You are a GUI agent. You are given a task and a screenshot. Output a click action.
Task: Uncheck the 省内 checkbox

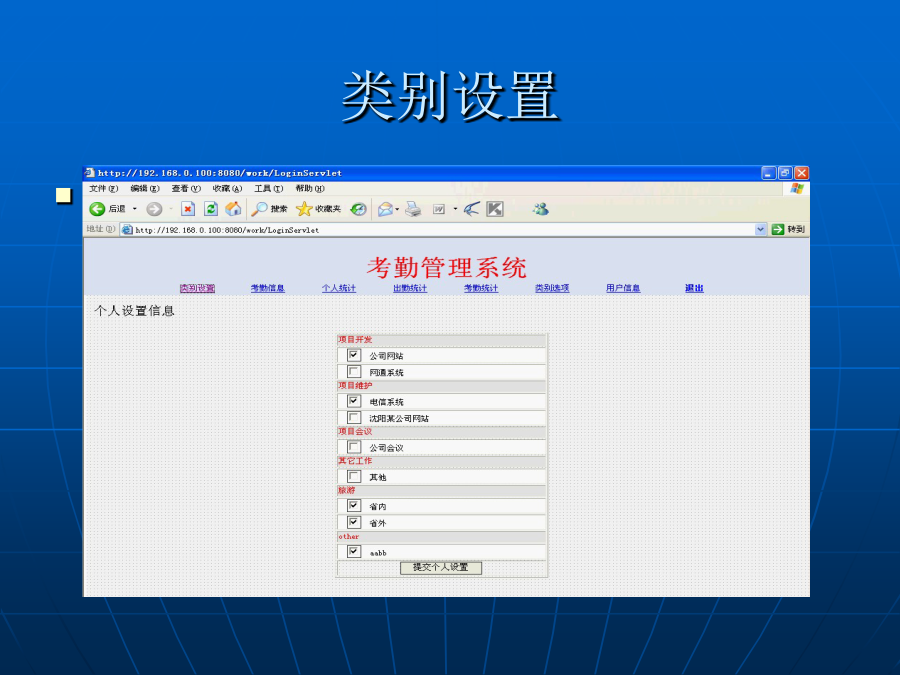[x=354, y=506]
